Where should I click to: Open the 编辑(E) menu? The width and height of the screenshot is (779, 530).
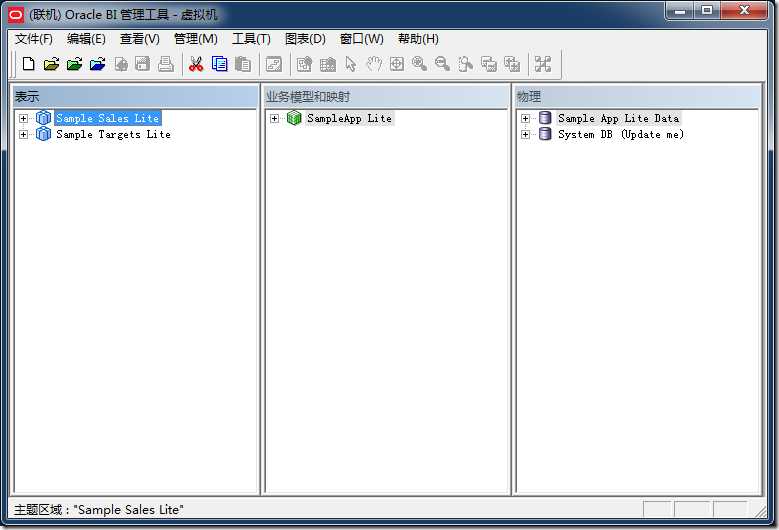coord(86,39)
